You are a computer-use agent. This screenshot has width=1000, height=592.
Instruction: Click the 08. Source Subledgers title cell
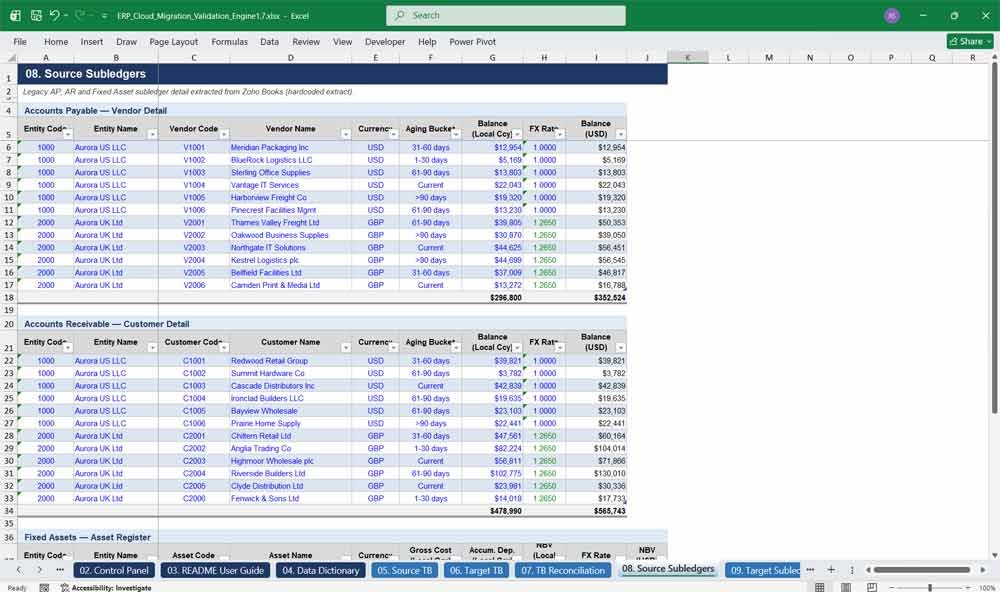(x=85, y=74)
